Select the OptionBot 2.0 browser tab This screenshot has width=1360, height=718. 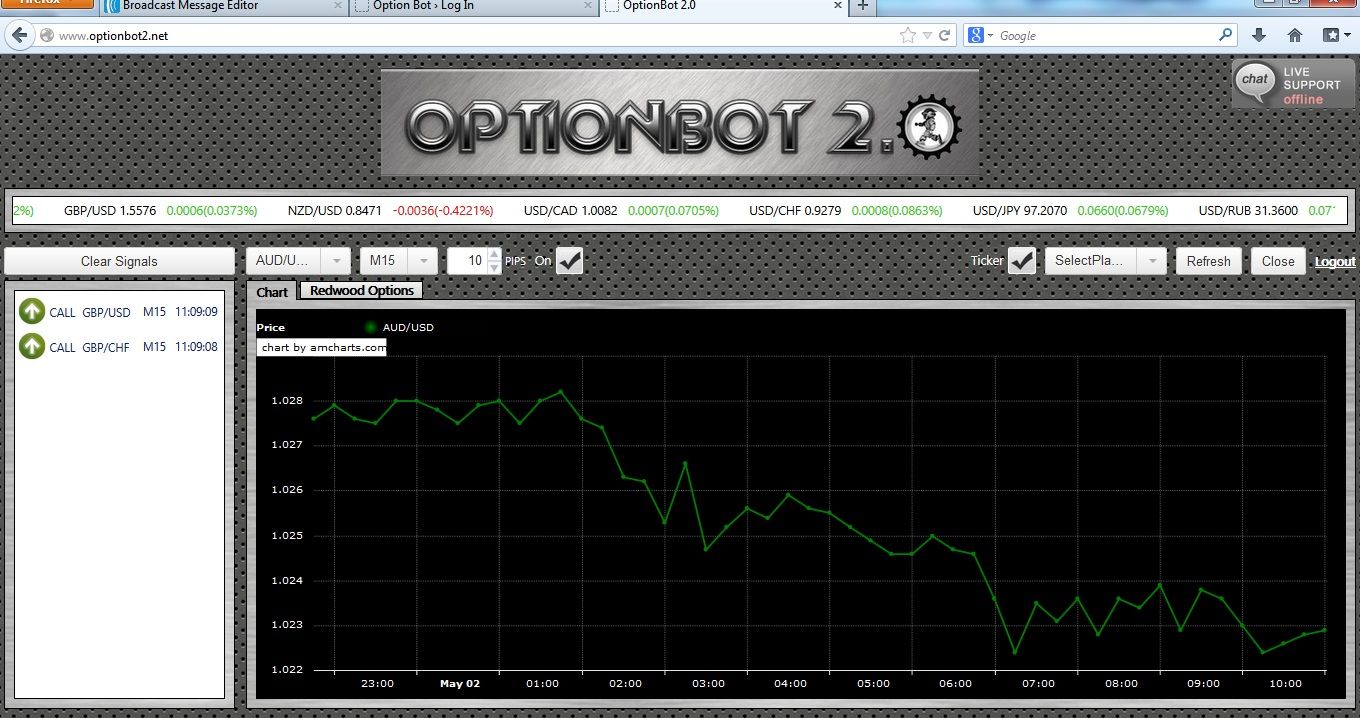[x=724, y=6]
